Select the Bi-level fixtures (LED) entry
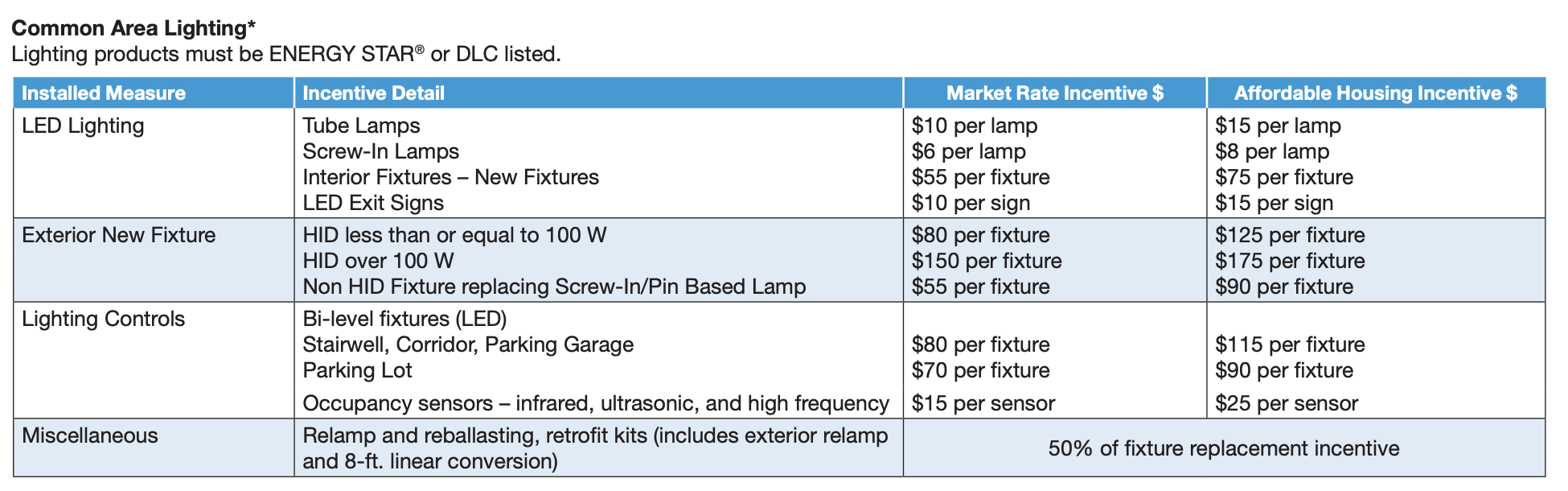Viewport: 1568px width, 491px height. coord(404,319)
